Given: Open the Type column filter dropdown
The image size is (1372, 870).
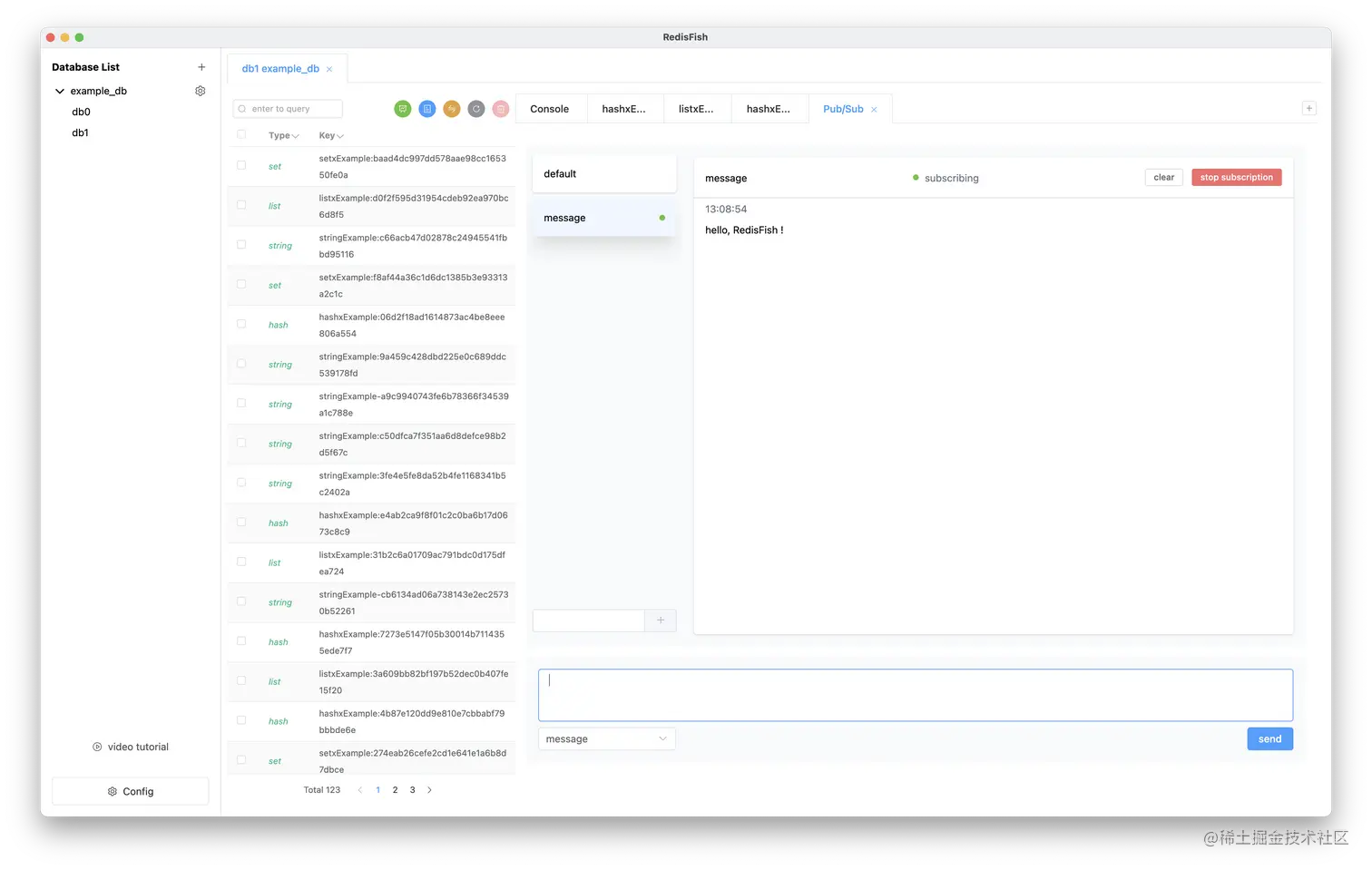Looking at the screenshot, I should (296, 136).
